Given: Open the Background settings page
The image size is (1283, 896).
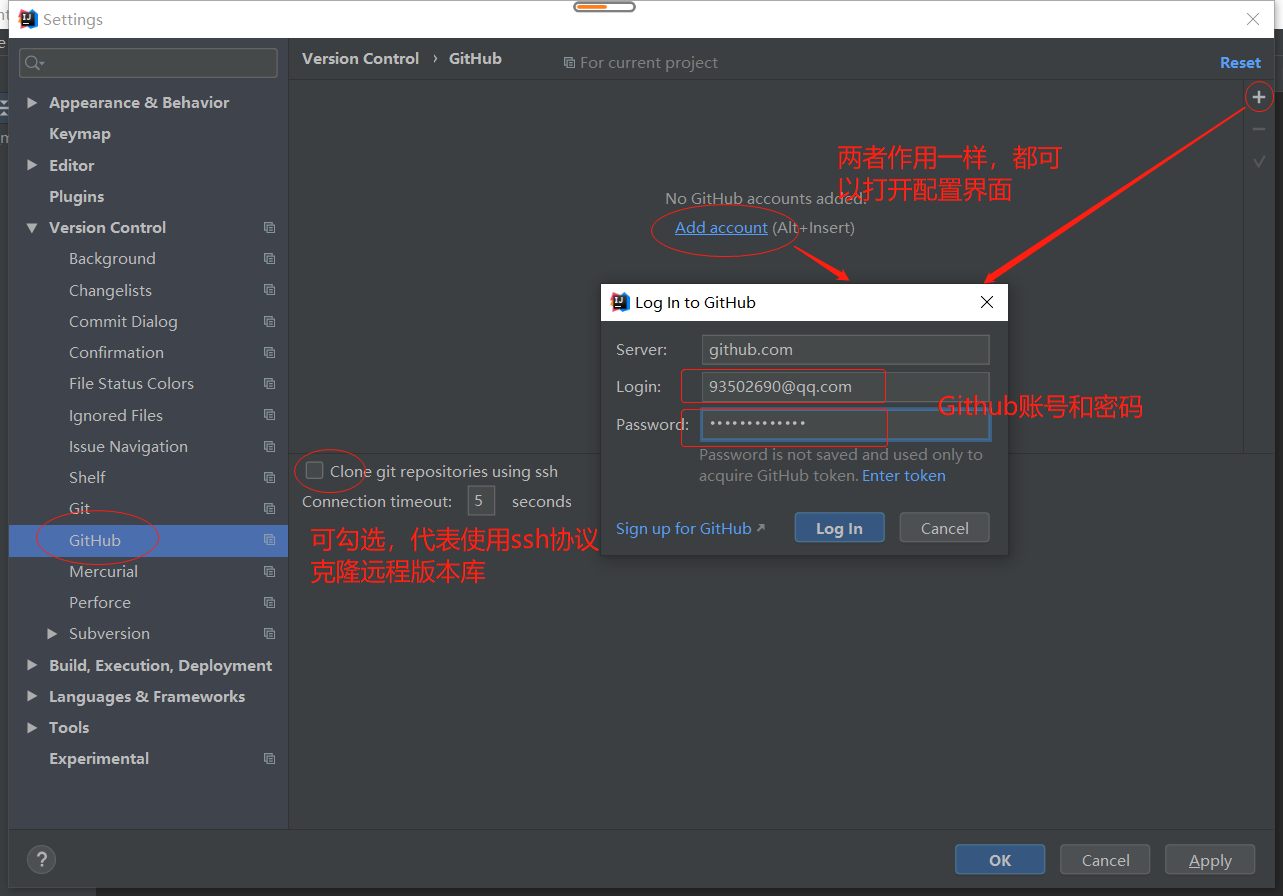Looking at the screenshot, I should click(x=112, y=258).
